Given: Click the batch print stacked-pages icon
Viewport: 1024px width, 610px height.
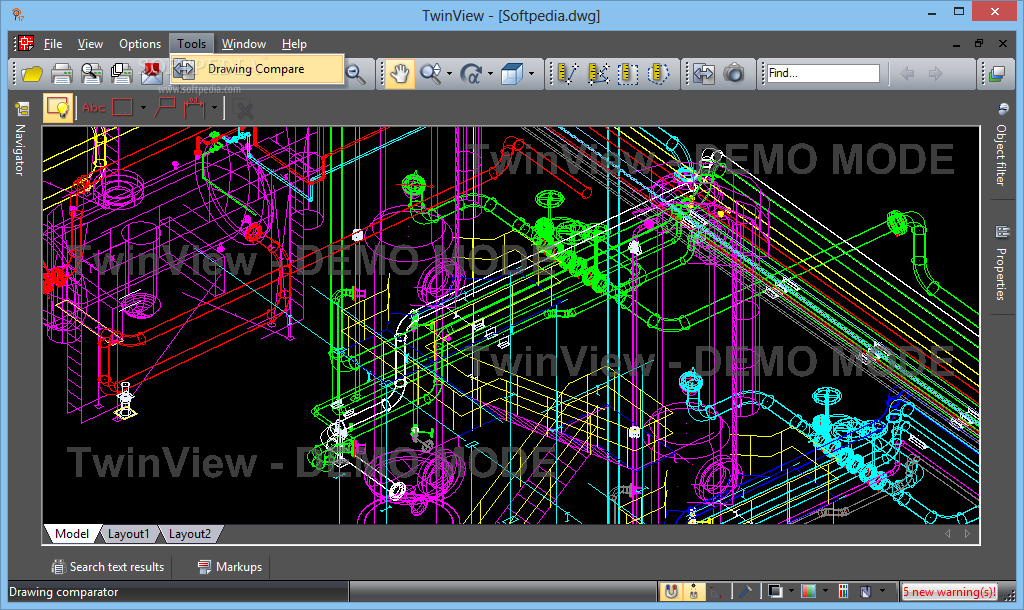Looking at the screenshot, I should [121, 73].
